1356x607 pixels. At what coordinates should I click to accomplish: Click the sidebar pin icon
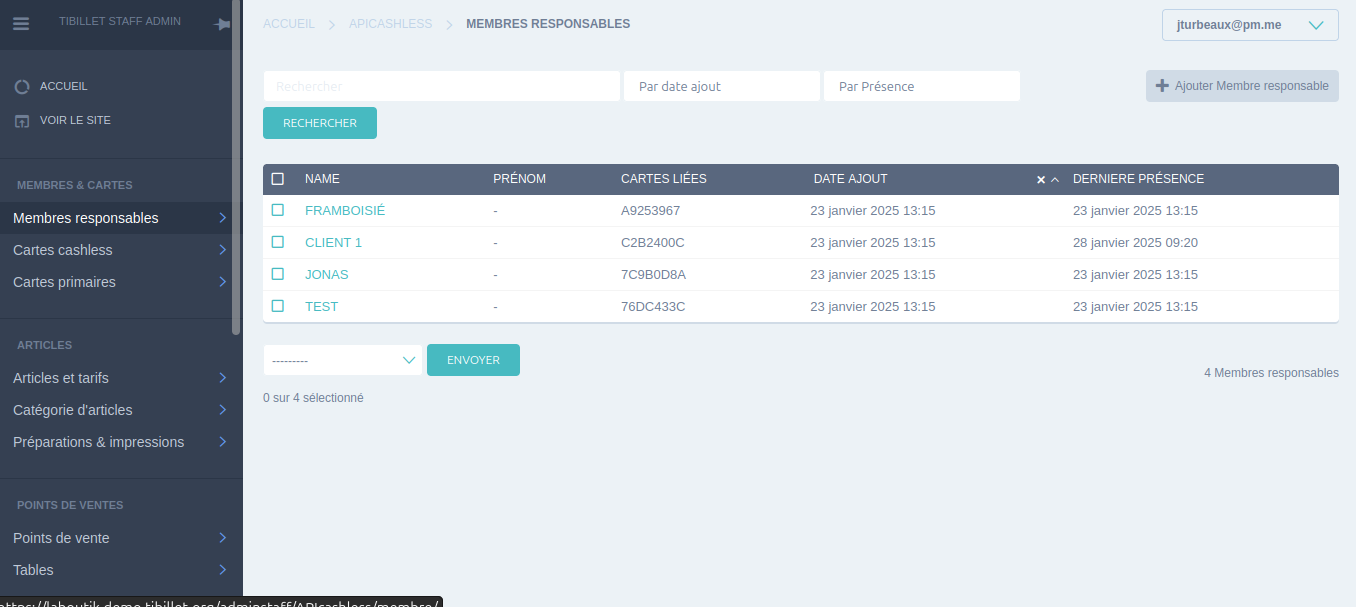coord(223,24)
